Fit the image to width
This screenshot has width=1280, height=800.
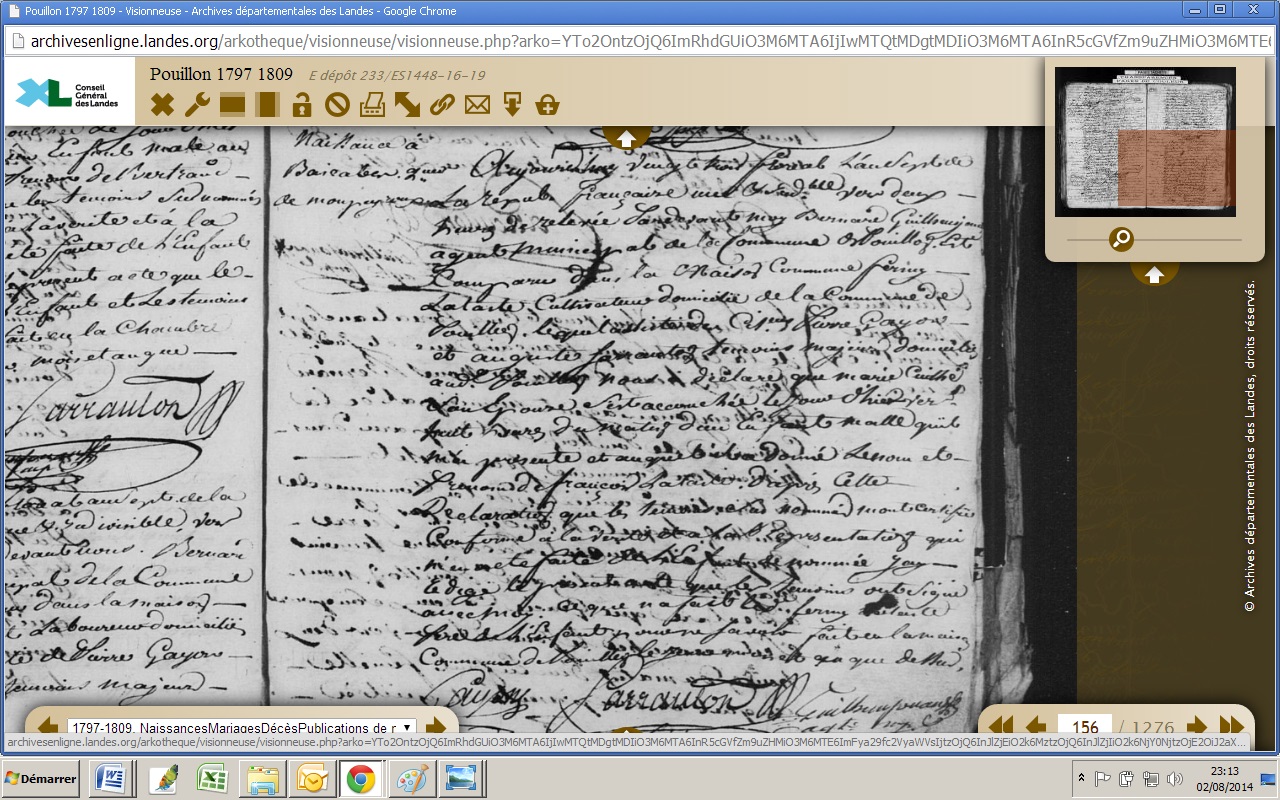tap(232, 104)
